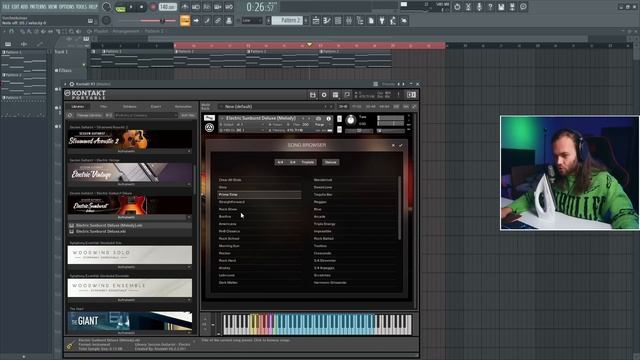Expand Instruments under Strummed Acoustic 2
Viewport: 640px width, 360px height.
click(x=129, y=151)
